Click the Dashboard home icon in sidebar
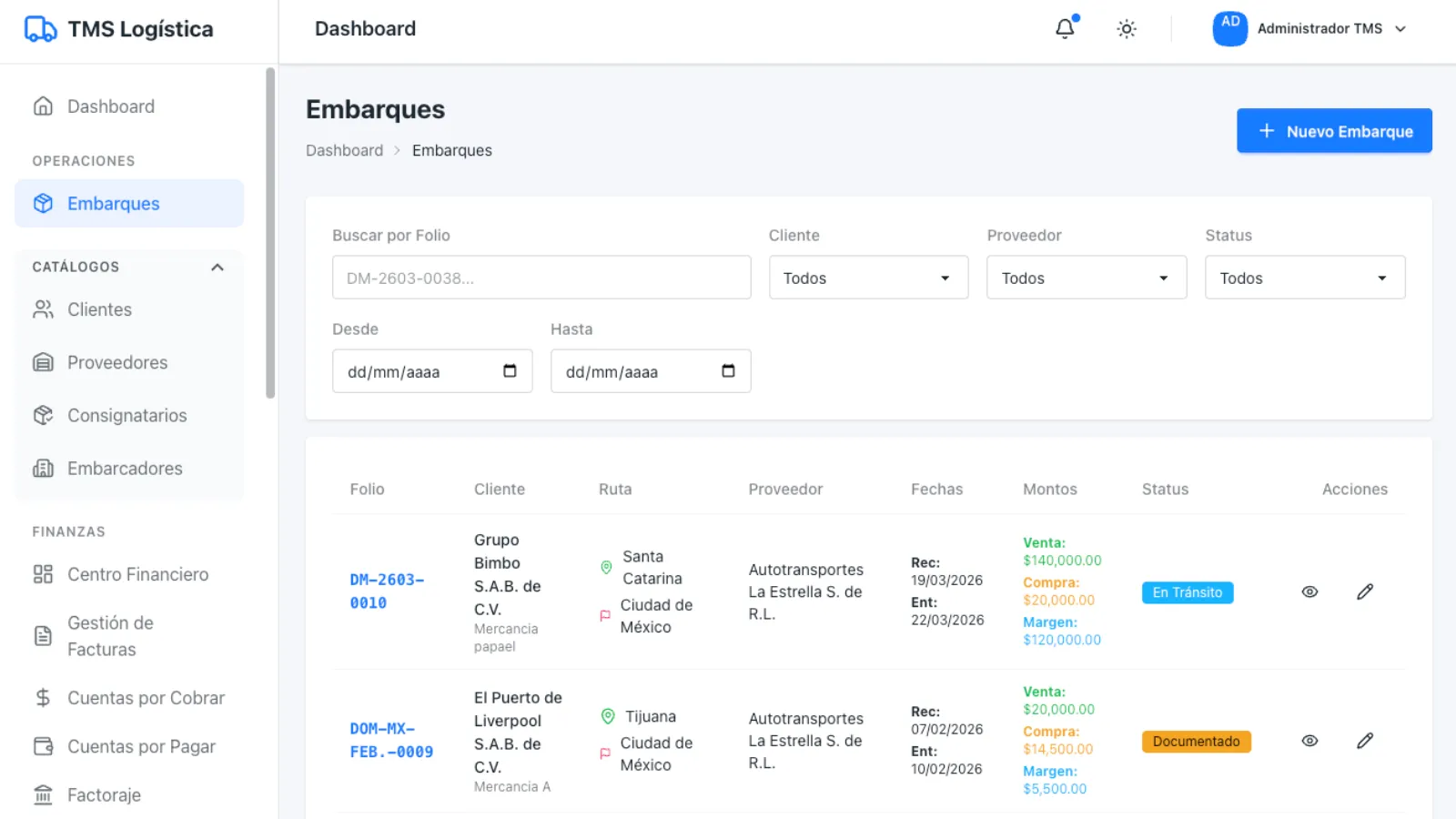This screenshot has width=1456, height=819. tap(43, 106)
